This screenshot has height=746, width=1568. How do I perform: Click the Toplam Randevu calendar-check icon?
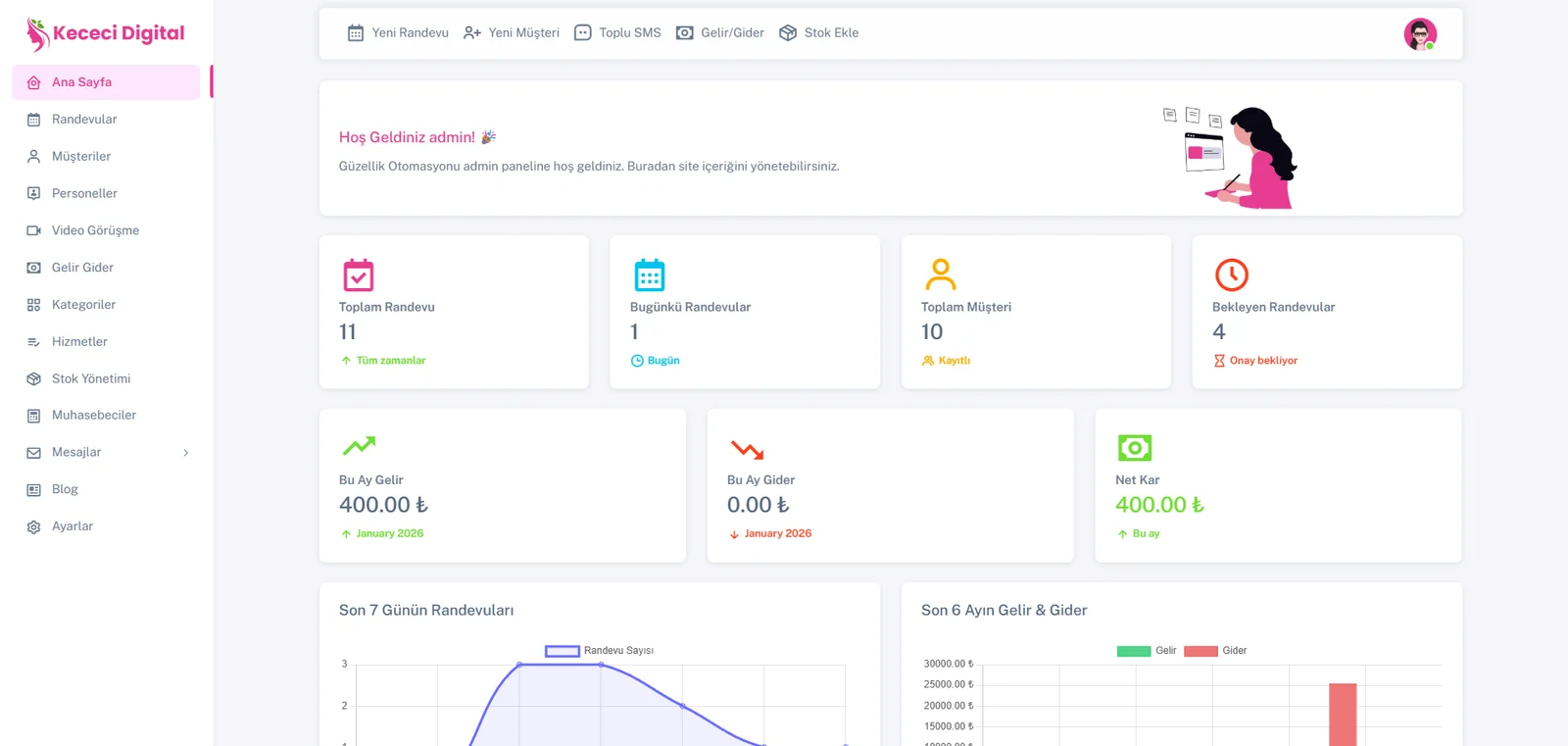(x=359, y=274)
